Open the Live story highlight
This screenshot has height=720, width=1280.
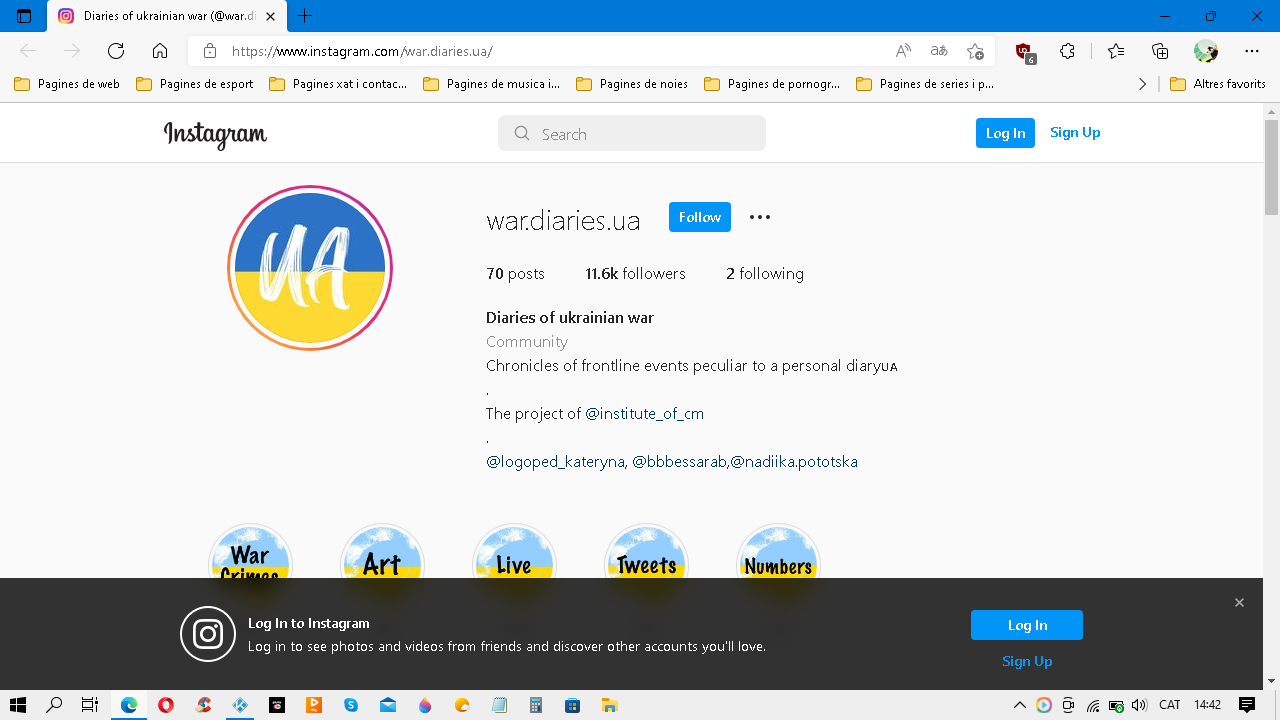point(514,553)
